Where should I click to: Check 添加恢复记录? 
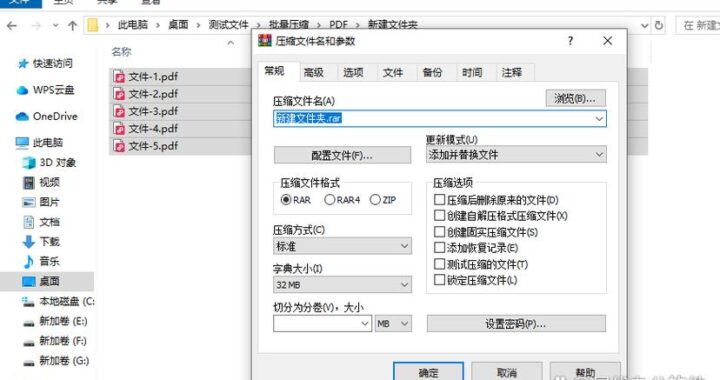[x=439, y=248]
